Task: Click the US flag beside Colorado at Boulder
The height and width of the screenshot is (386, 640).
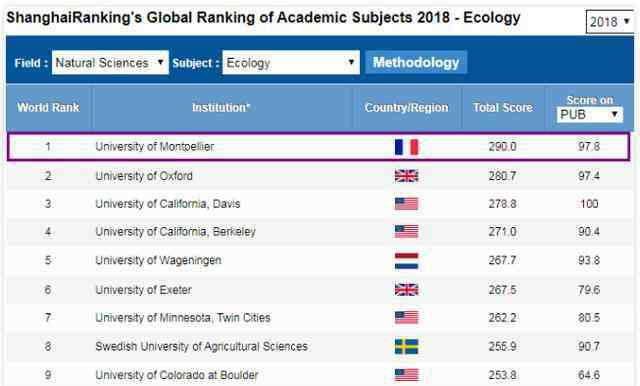Action: pyautogui.click(x=407, y=375)
